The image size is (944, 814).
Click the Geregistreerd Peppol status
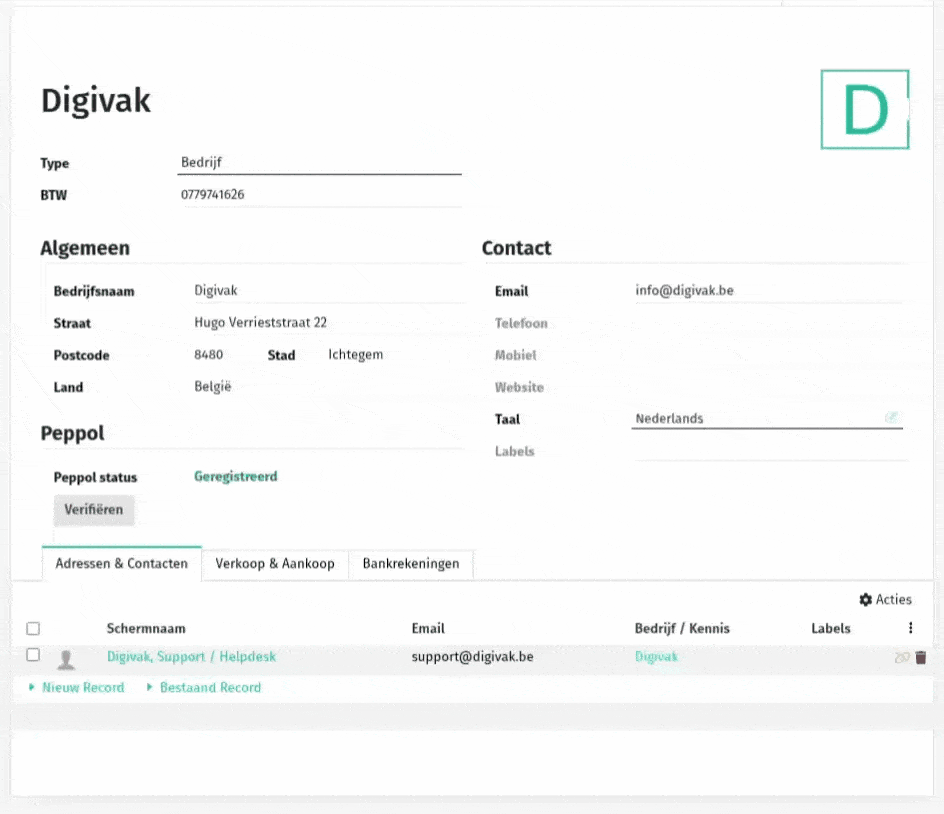(235, 476)
